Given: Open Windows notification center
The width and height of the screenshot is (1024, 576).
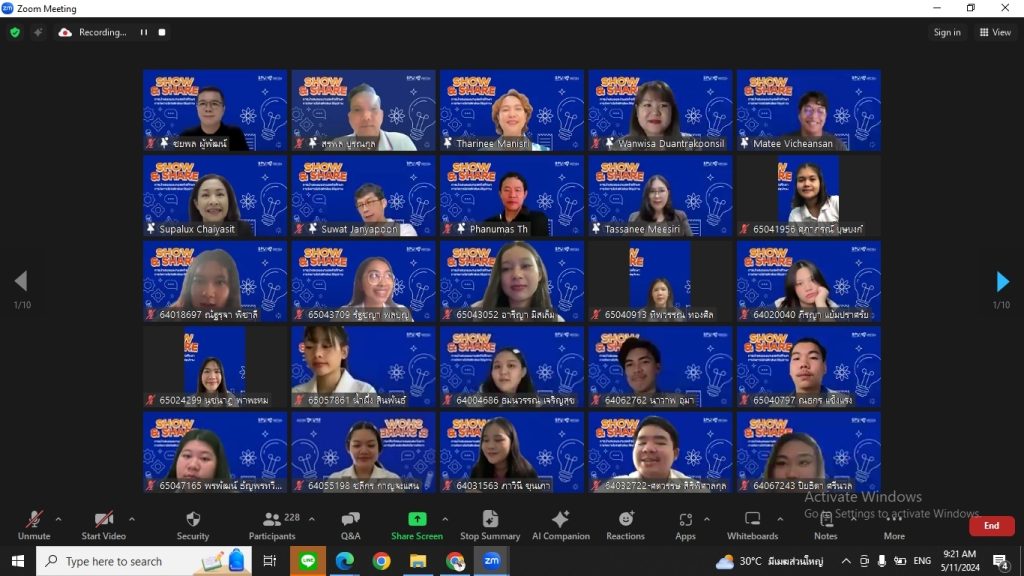Looking at the screenshot, I should (1001, 561).
